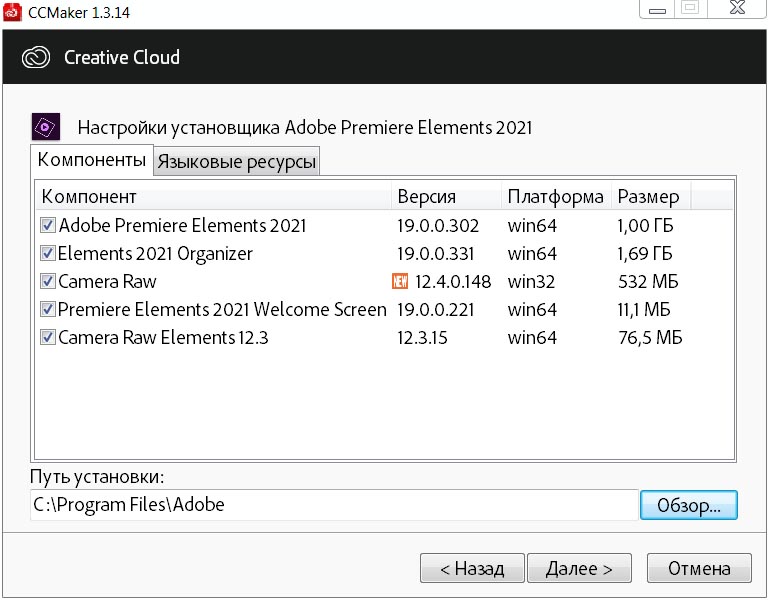The image size is (769, 600).
Task: Uncheck the Adobe Premiere Elements 2021 checkbox
Action: pyautogui.click(x=48, y=226)
